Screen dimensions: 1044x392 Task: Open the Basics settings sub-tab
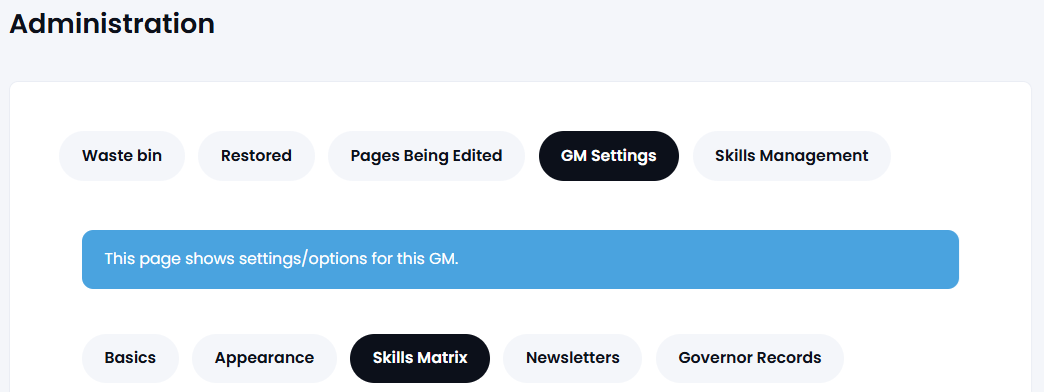coord(130,358)
